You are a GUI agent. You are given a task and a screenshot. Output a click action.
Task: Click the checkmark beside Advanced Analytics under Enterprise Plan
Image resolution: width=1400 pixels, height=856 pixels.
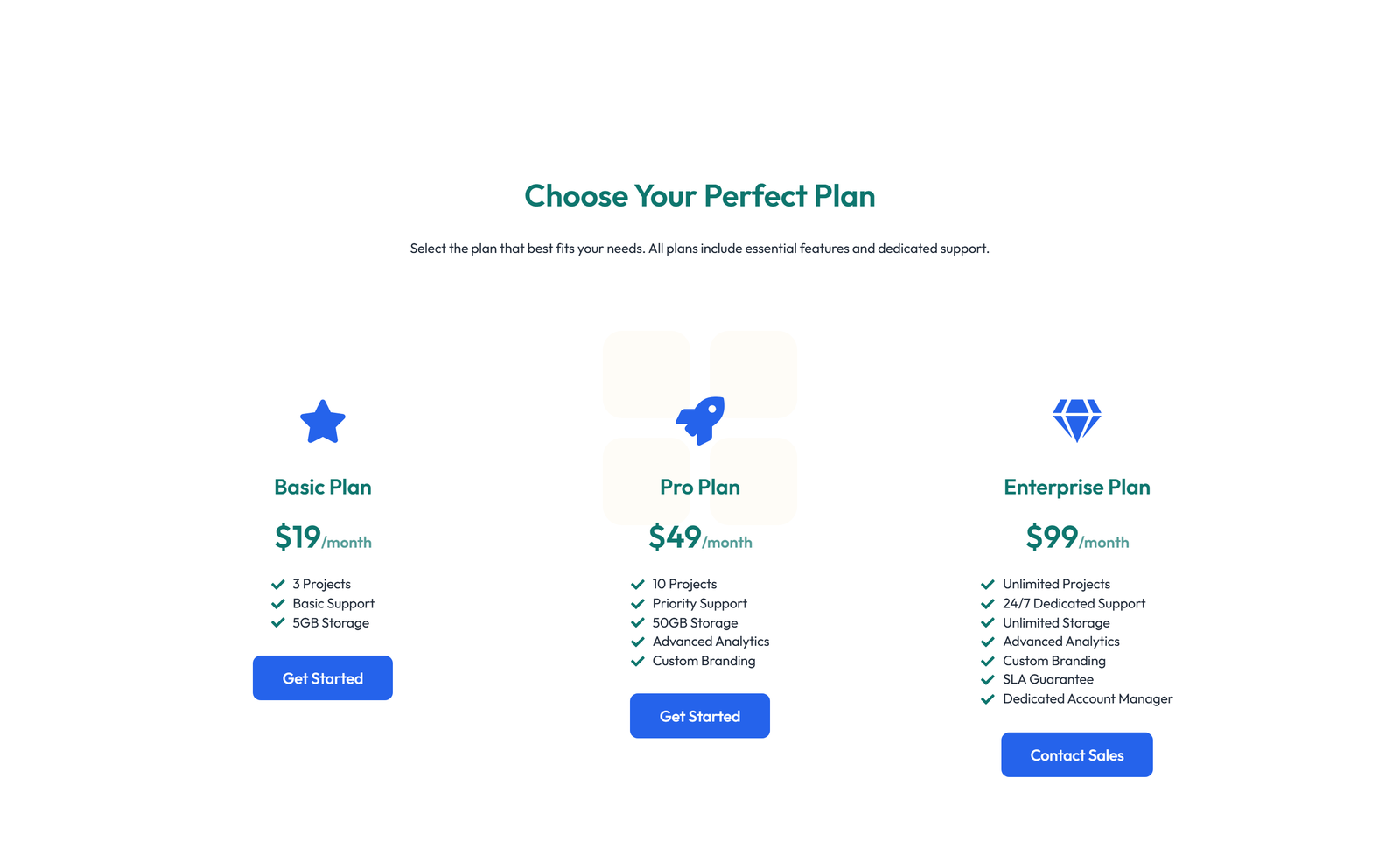tap(986, 642)
